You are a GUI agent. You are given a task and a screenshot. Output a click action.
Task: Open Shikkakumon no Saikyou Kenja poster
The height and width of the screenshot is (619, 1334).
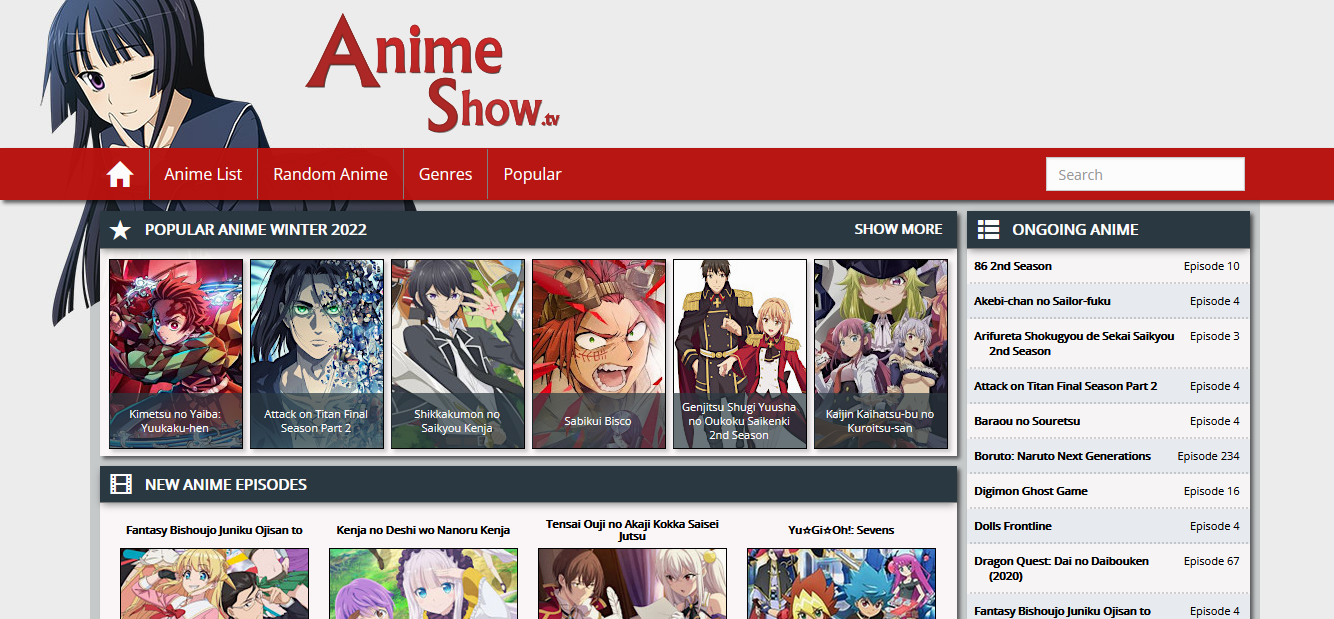(x=458, y=354)
